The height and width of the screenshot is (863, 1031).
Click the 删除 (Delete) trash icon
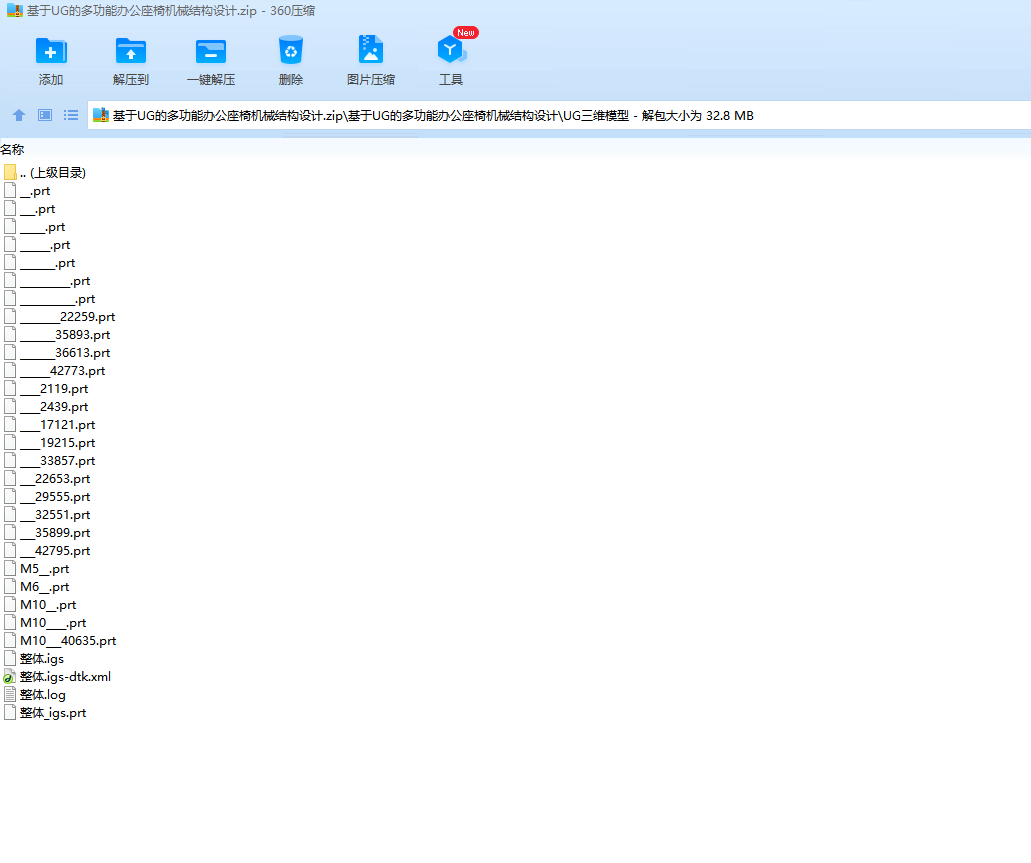tap(291, 50)
